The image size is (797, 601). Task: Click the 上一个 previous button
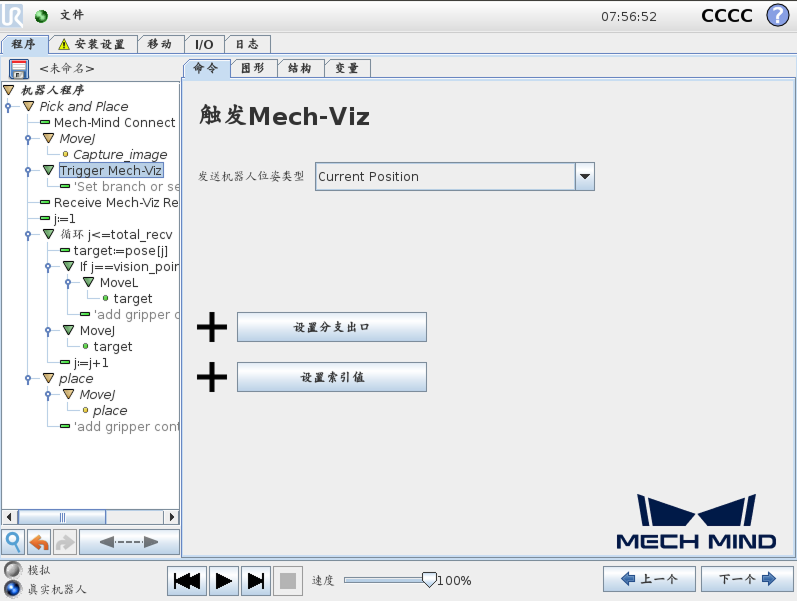click(x=649, y=579)
